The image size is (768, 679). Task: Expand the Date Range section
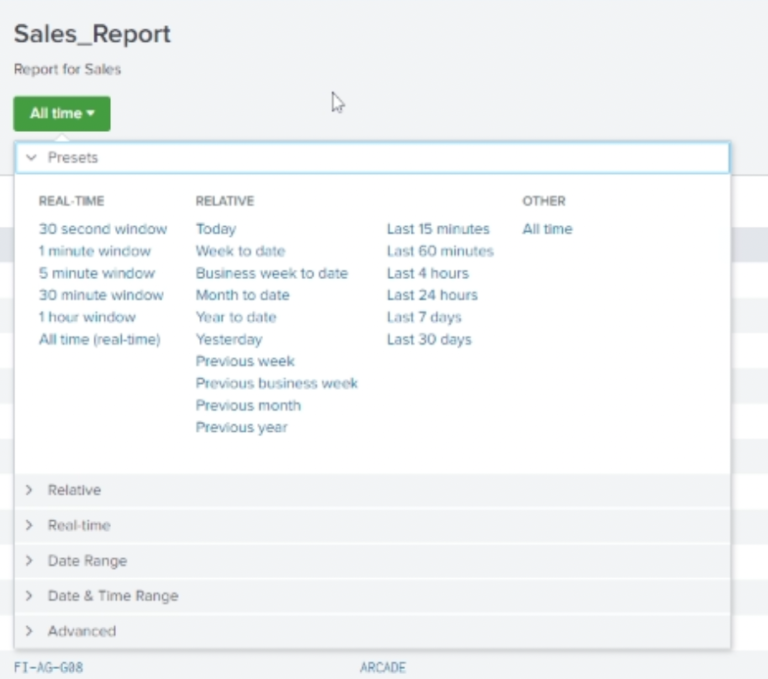pyautogui.click(x=372, y=561)
